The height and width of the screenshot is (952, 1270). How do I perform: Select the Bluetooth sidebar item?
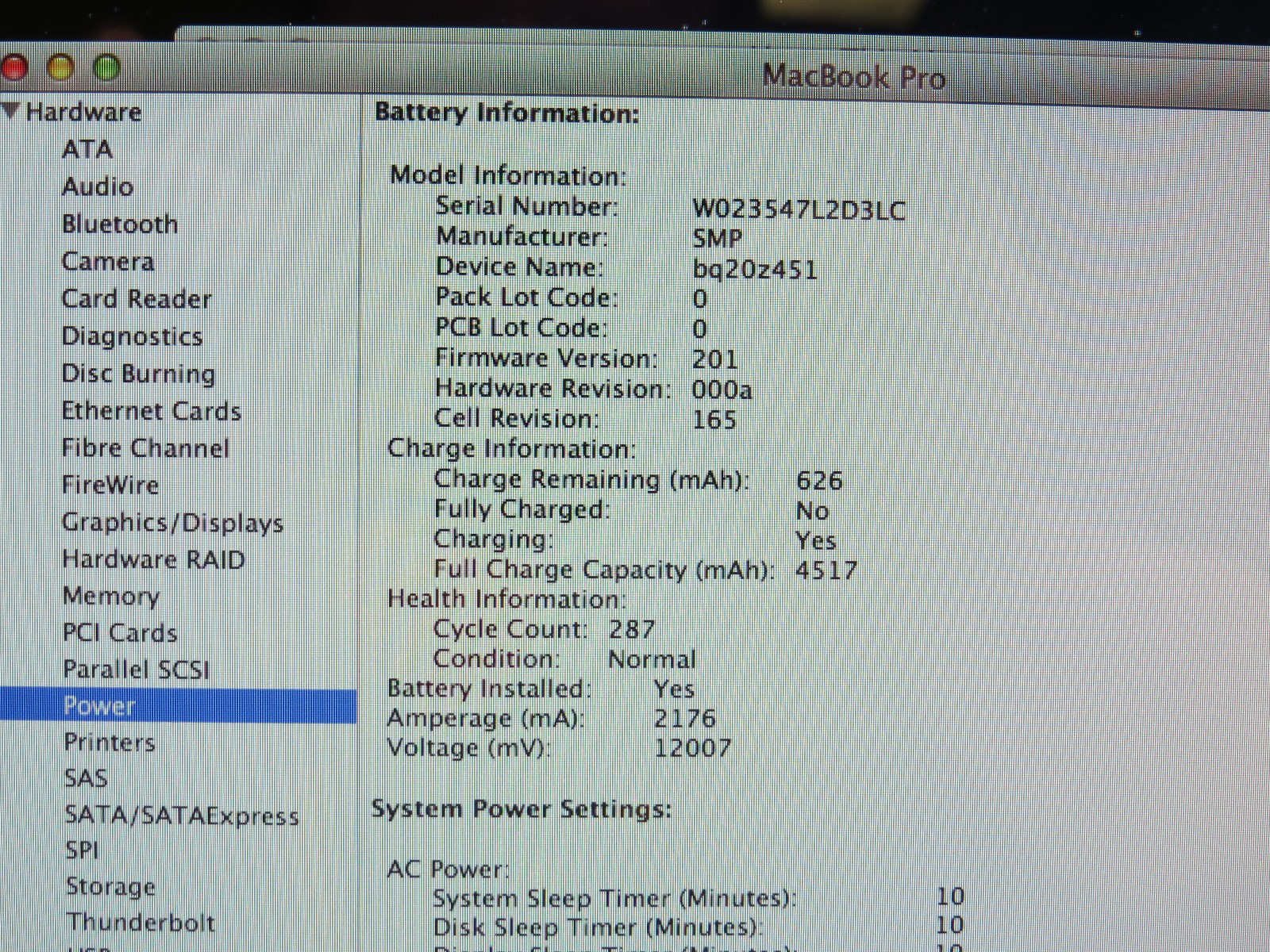[120, 224]
